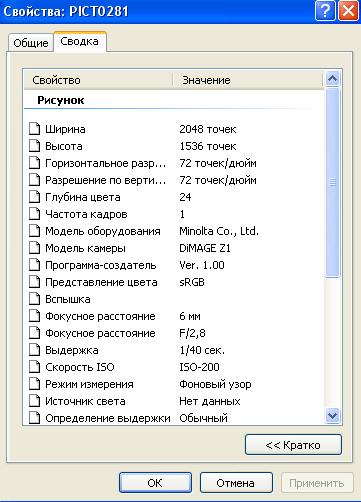Confirm with the OK button
This screenshot has width=361, height=502.
click(x=155, y=483)
